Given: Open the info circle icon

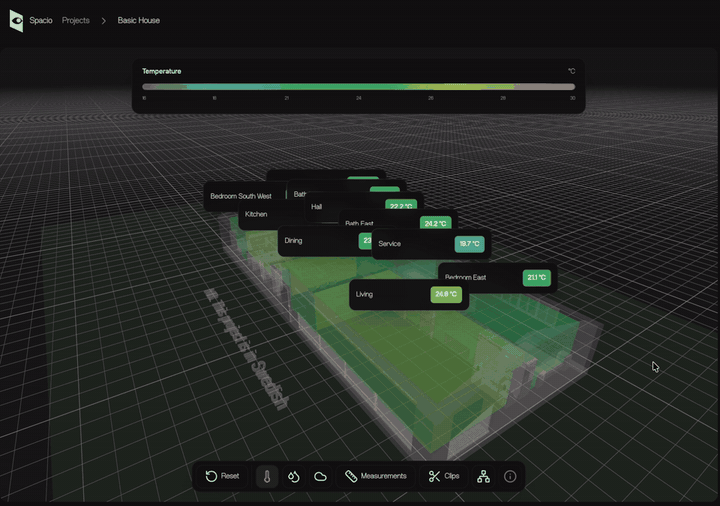Looking at the screenshot, I should pyautogui.click(x=510, y=476).
